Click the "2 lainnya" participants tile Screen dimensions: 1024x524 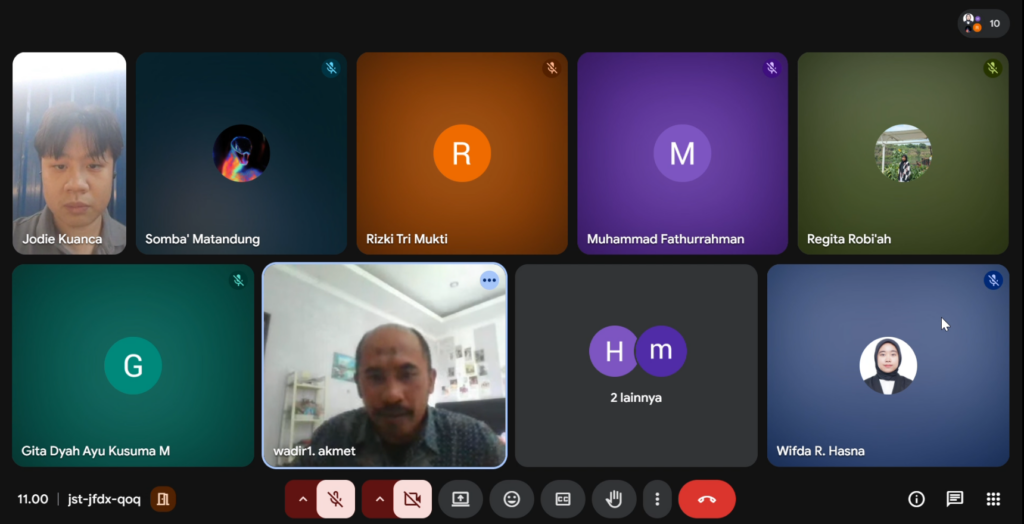pyautogui.click(x=636, y=365)
